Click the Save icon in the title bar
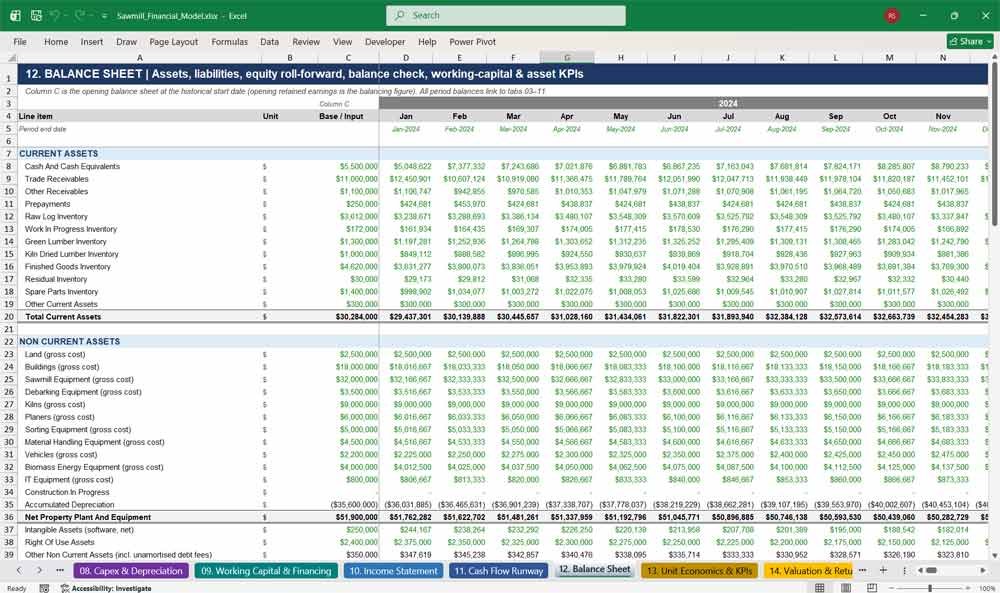The height and width of the screenshot is (593, 1000). [36, 15]
